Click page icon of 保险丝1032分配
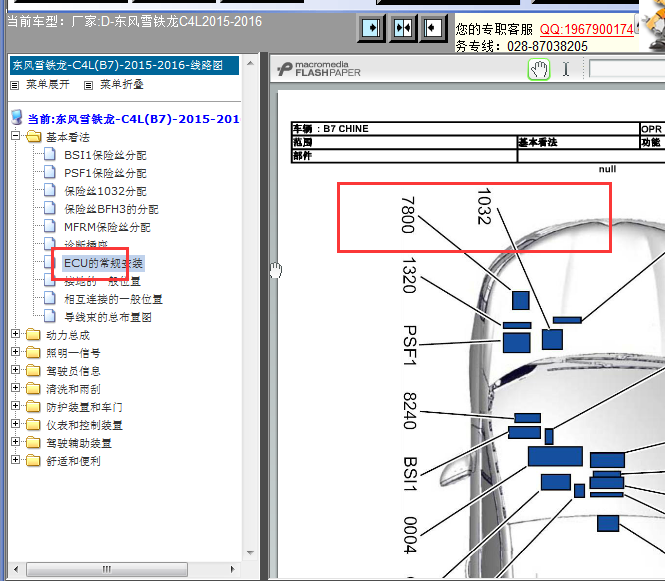The image size is (665, 581). point(50,190)
